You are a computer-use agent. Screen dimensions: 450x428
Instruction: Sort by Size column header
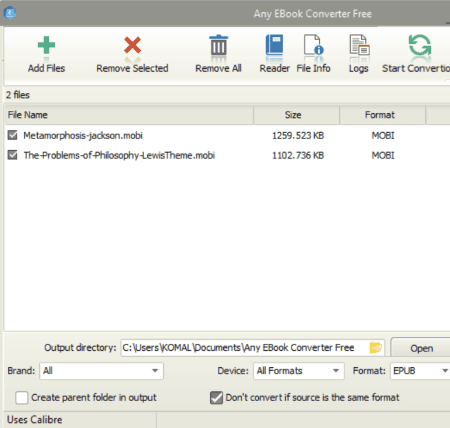click(296, 115)
